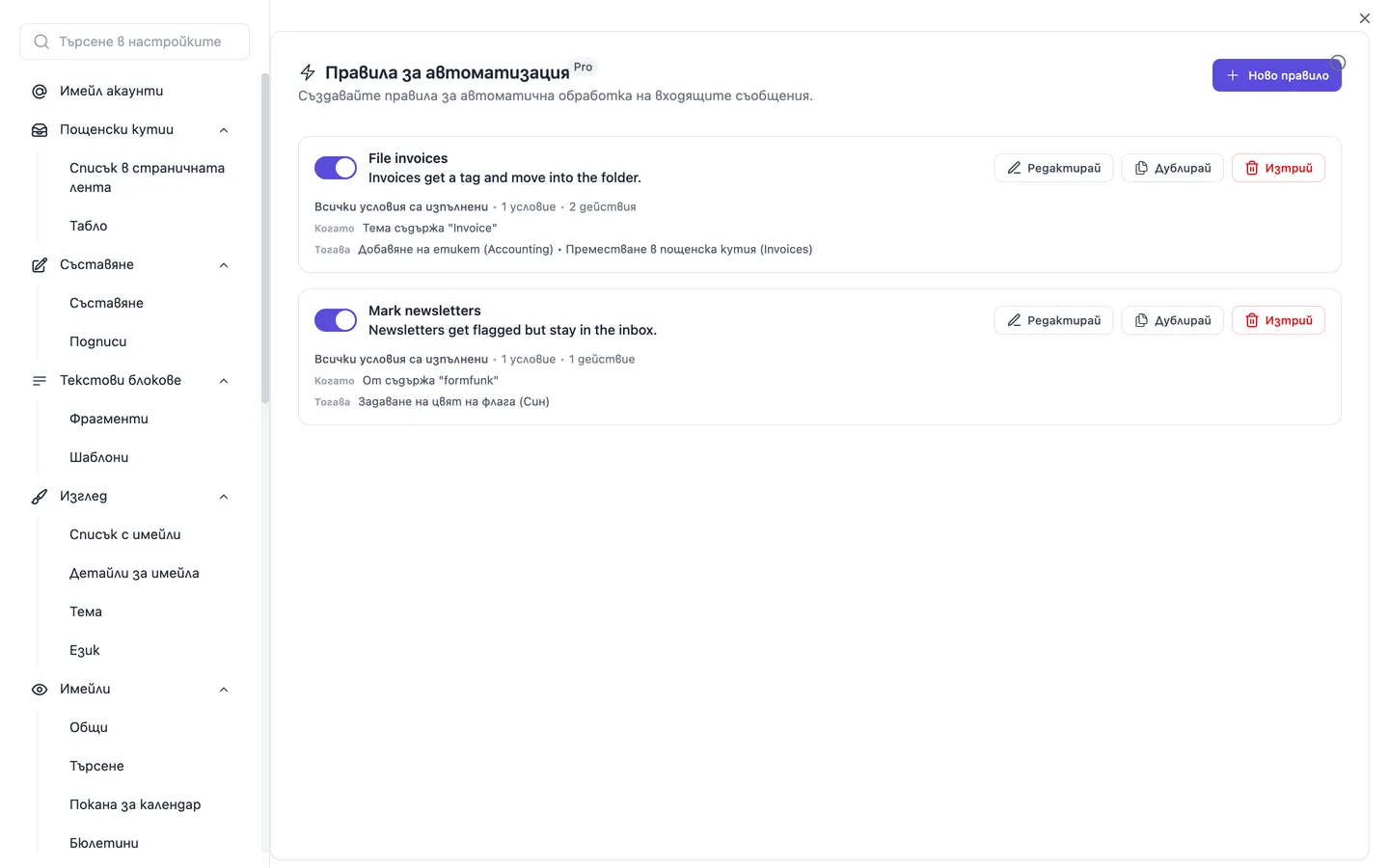
Task: Click the lines icon beside Текстови блокове
Action: point(40,381)
